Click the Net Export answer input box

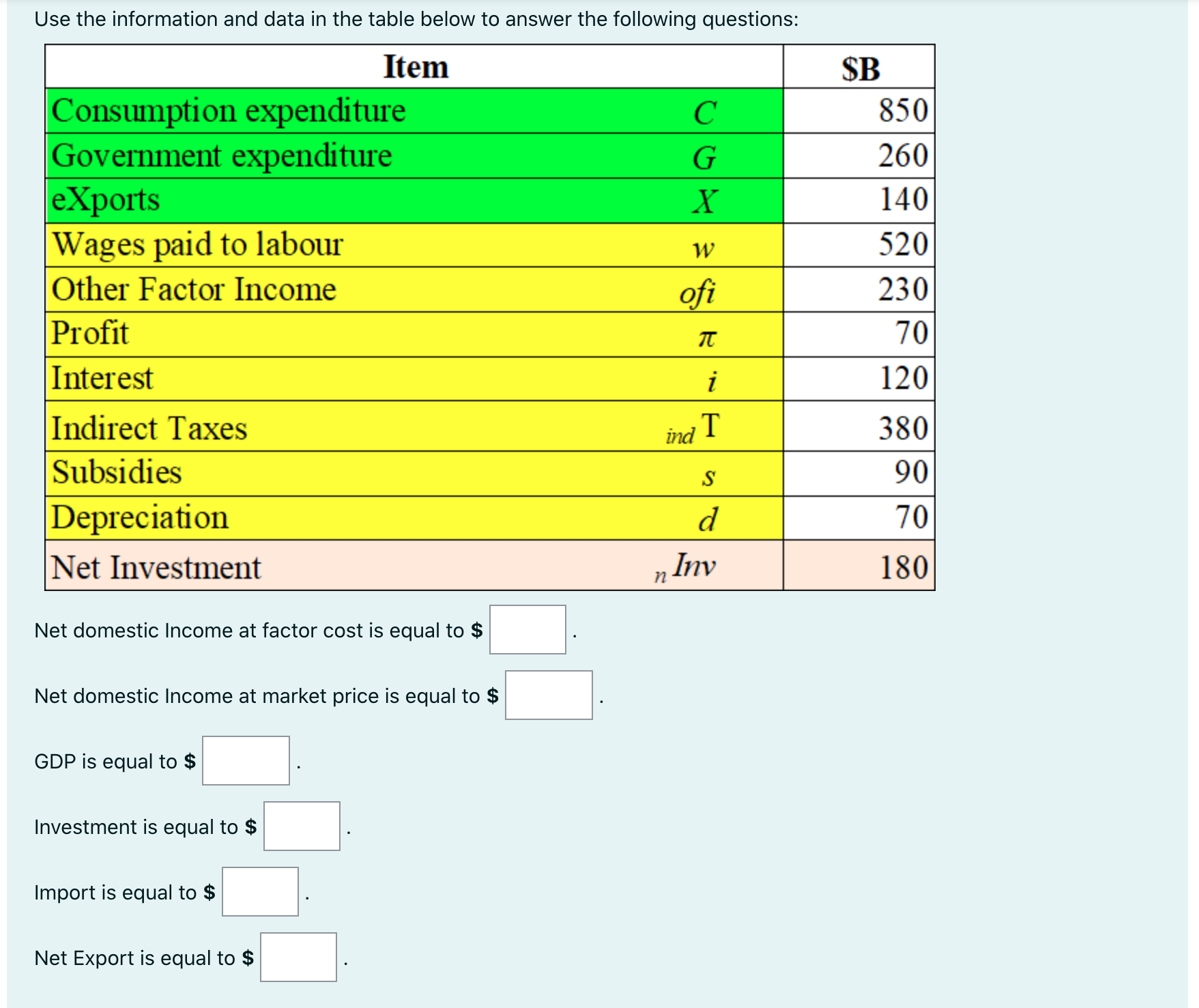298,958
